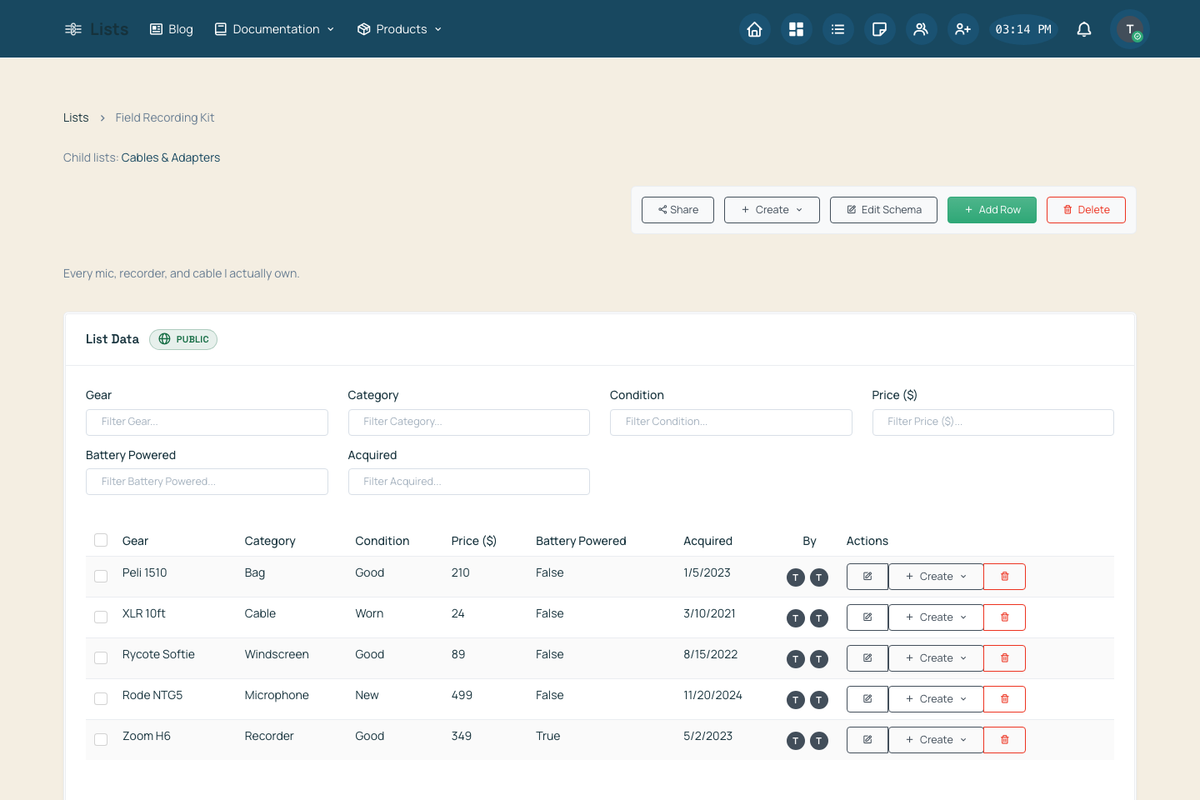Open the lists icon in navbar
The width and height of the screenshot is (1200, 800).
(x=838, y=29)
